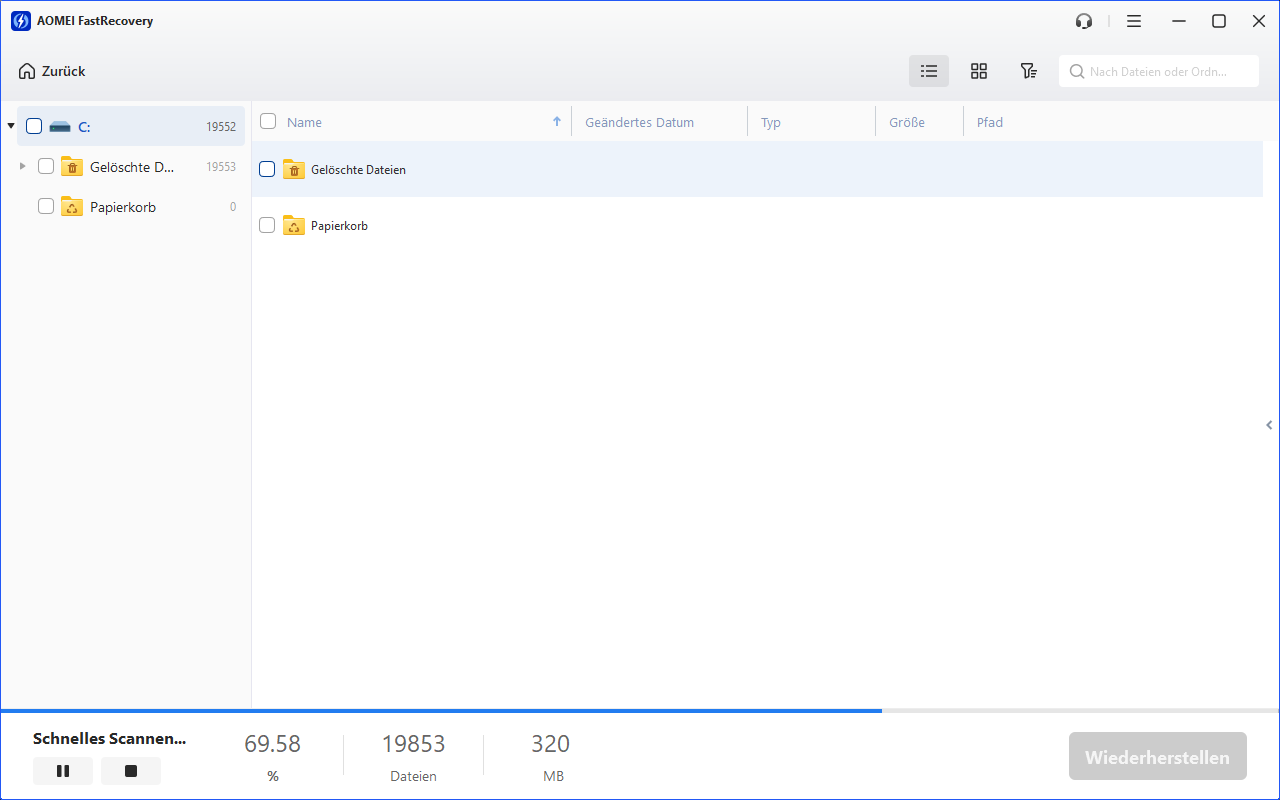Stop the quick scan
Image resolution: width=1280 pixels, height=800 pixels.
131,771
